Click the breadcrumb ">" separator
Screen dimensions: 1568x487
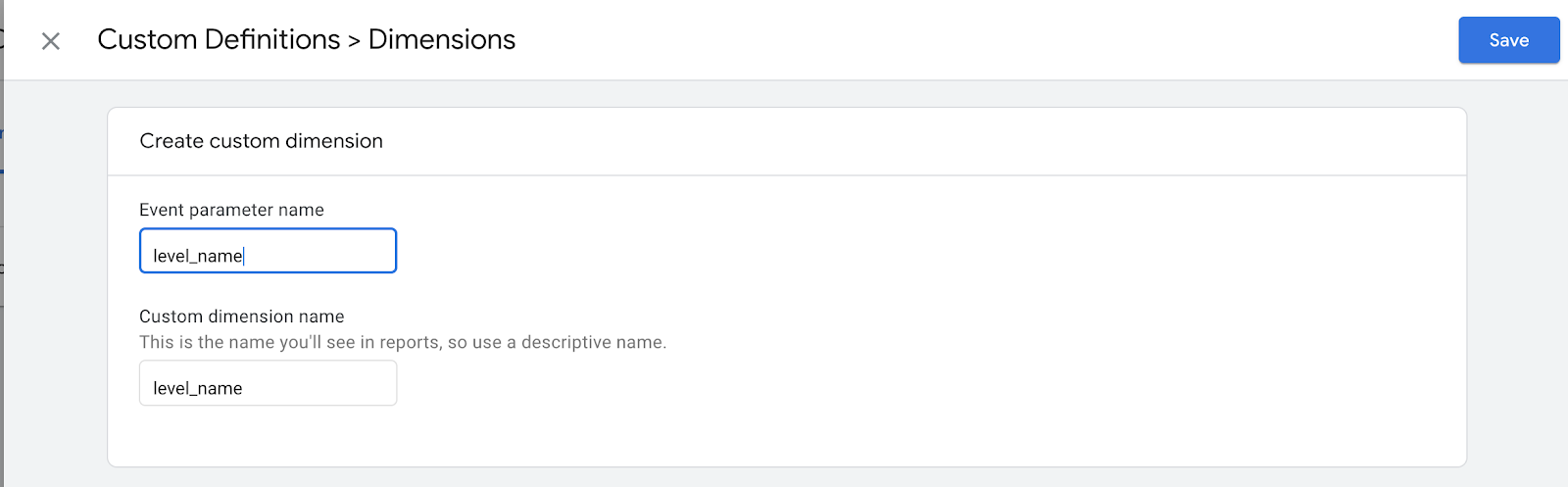coord(355,41)
